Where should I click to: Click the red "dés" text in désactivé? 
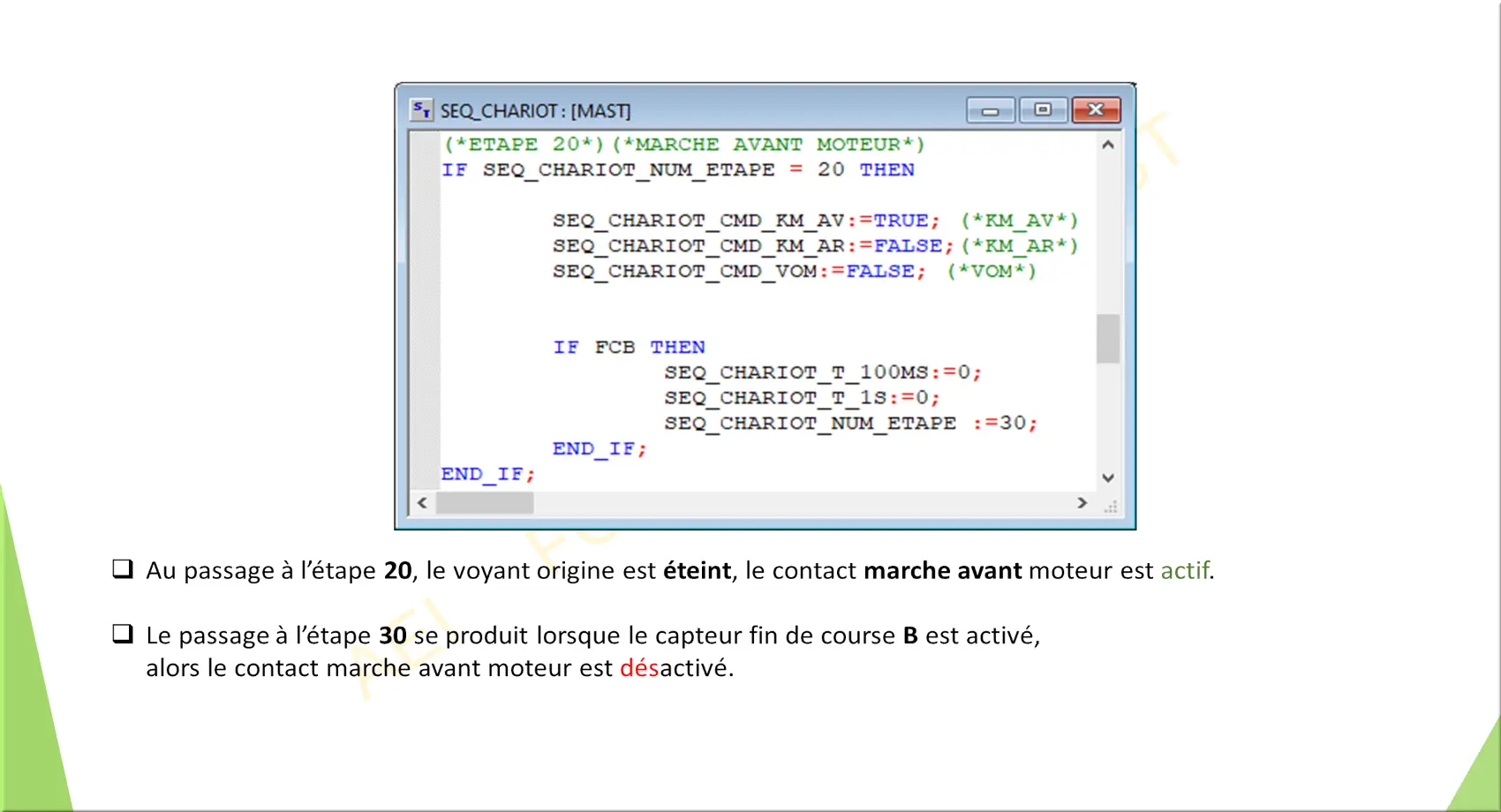tap(639, 668)
